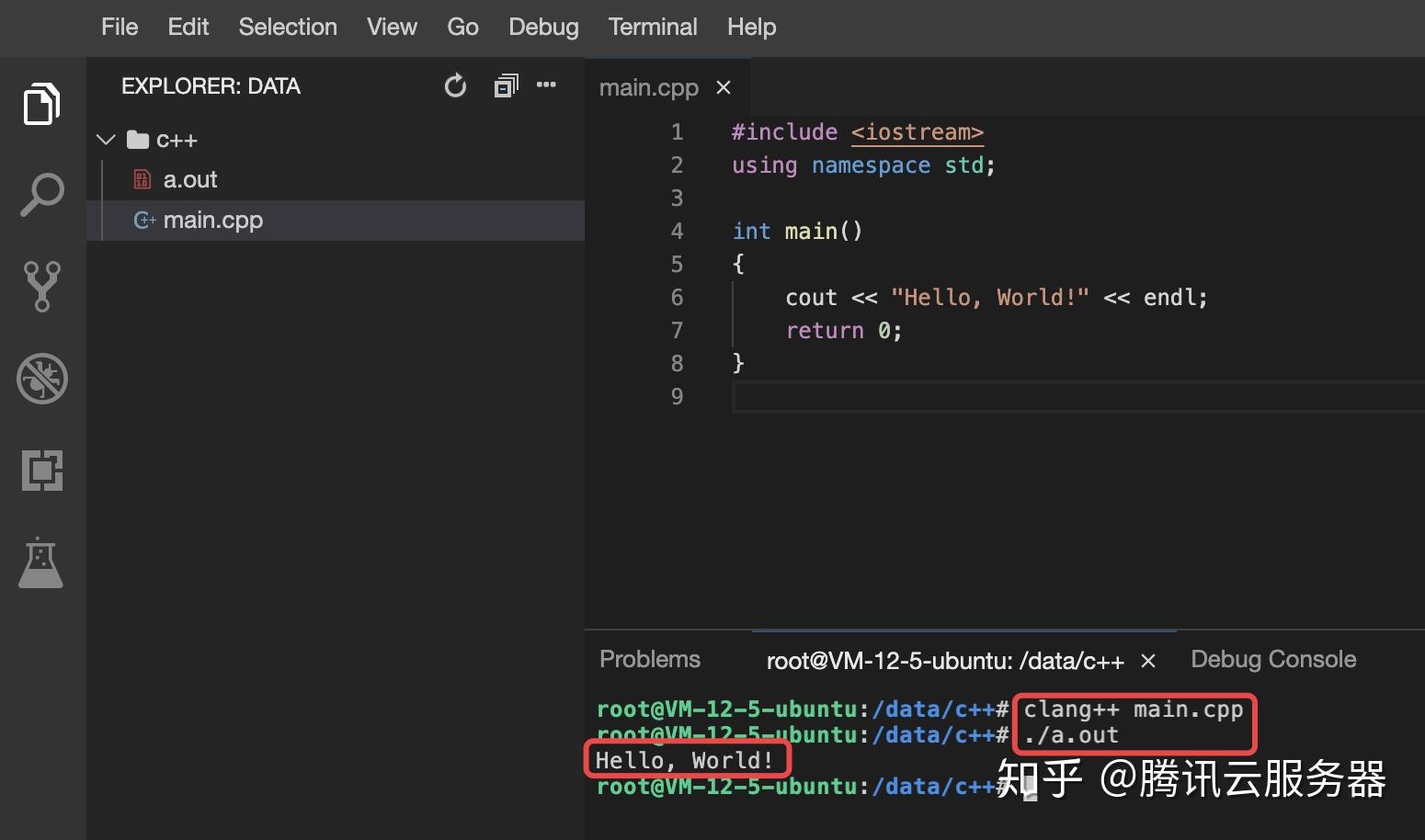
Task: Open the Source Control view icon
Action: click(42, 286)
